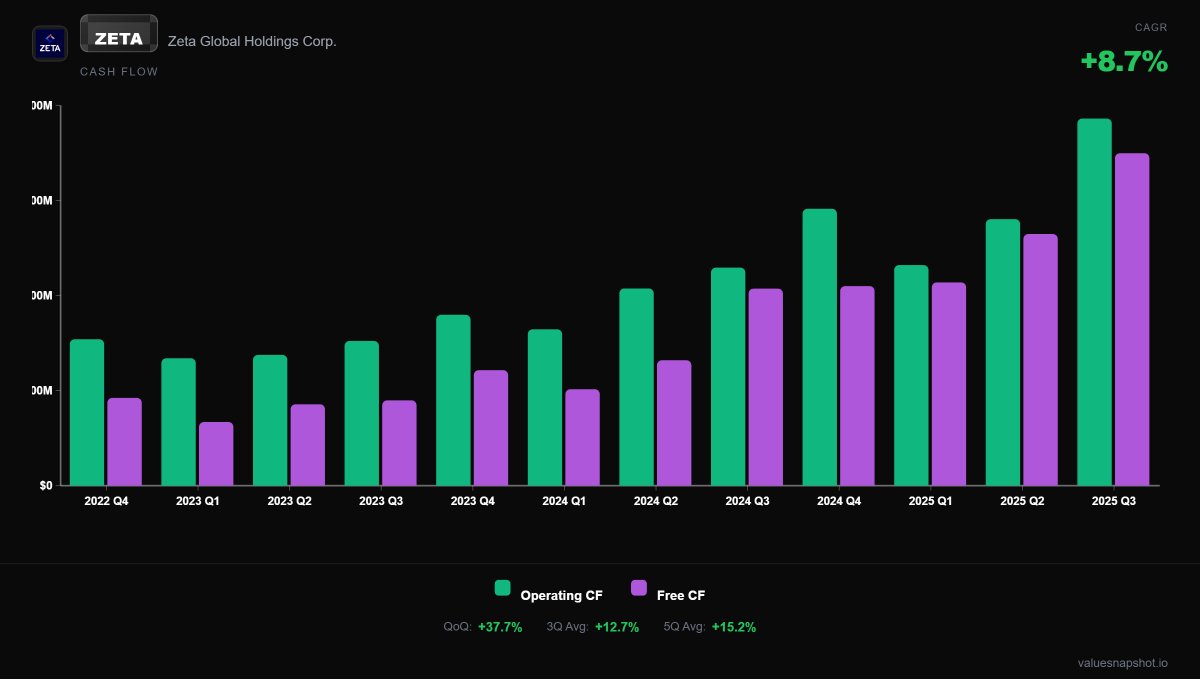Expand the QoQ +37.7% statistic
1200x679 pixels.
483,627
